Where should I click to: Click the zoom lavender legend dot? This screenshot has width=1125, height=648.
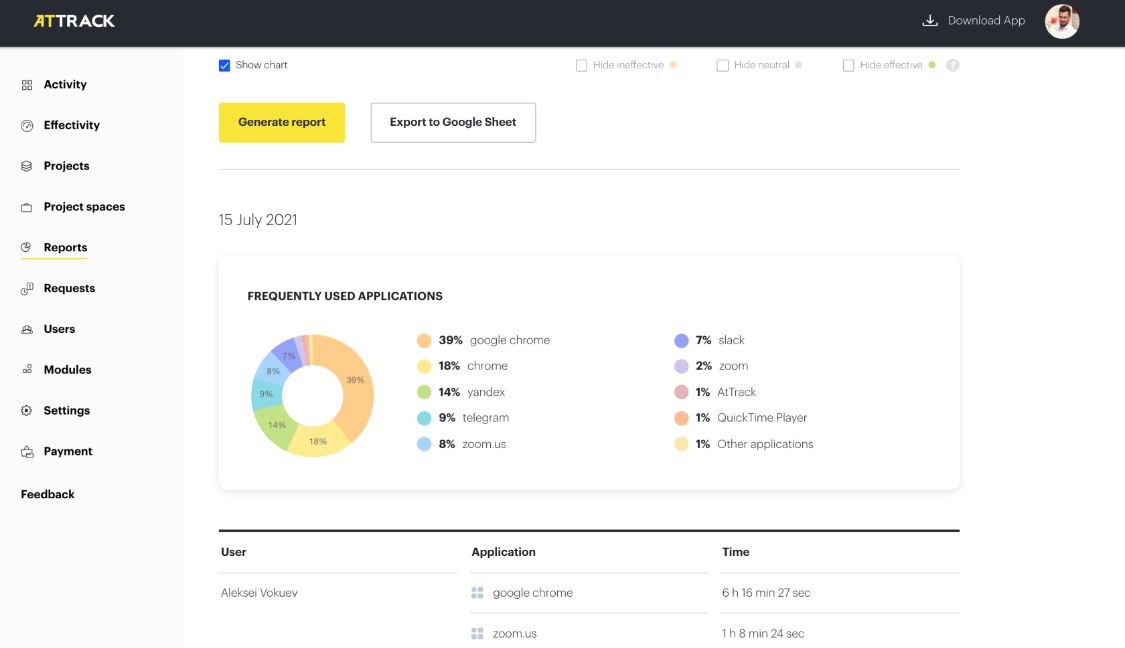(x=681, y=367)
